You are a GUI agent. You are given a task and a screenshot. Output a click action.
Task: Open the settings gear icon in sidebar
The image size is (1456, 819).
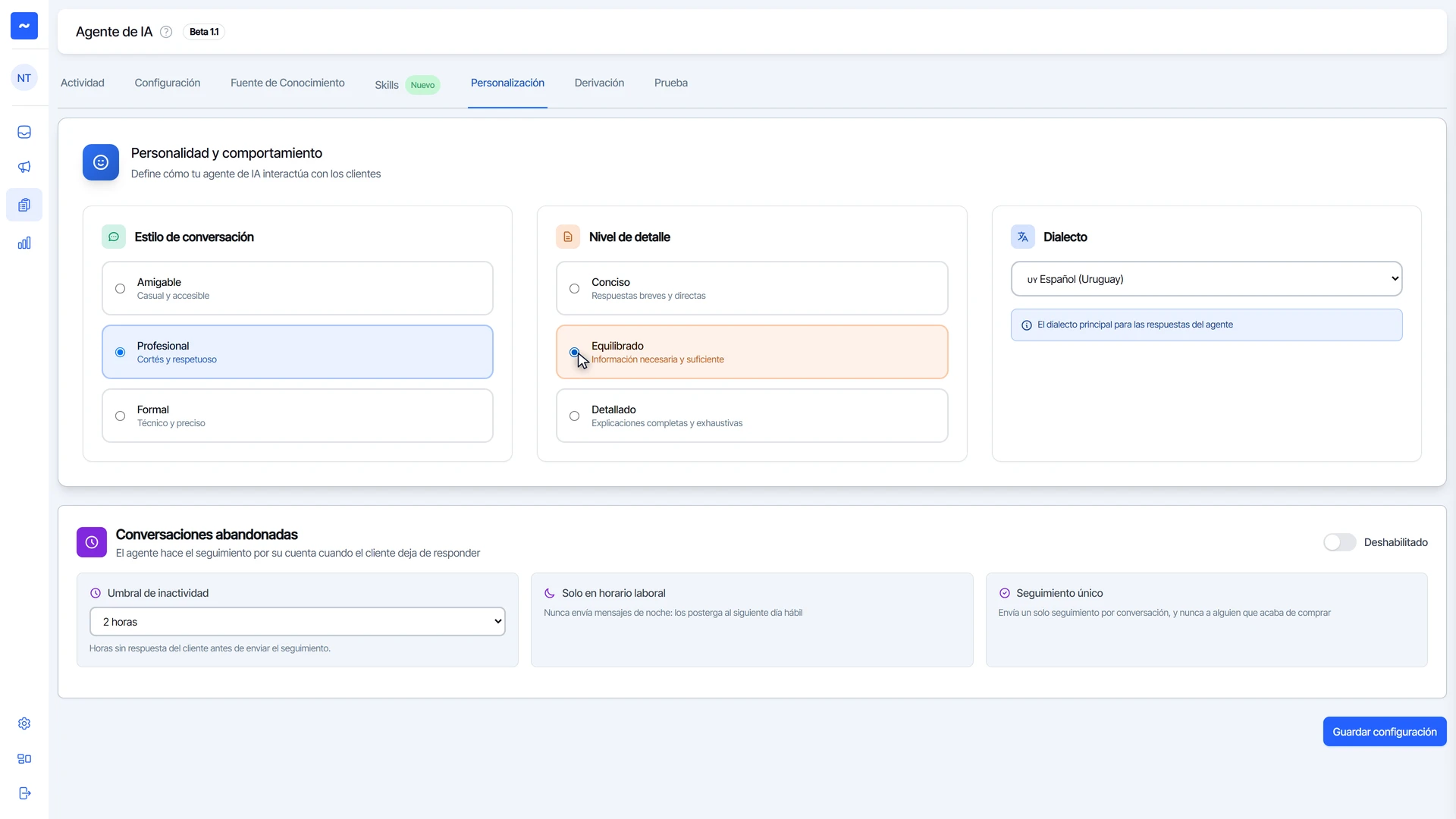tap(24, 723)
